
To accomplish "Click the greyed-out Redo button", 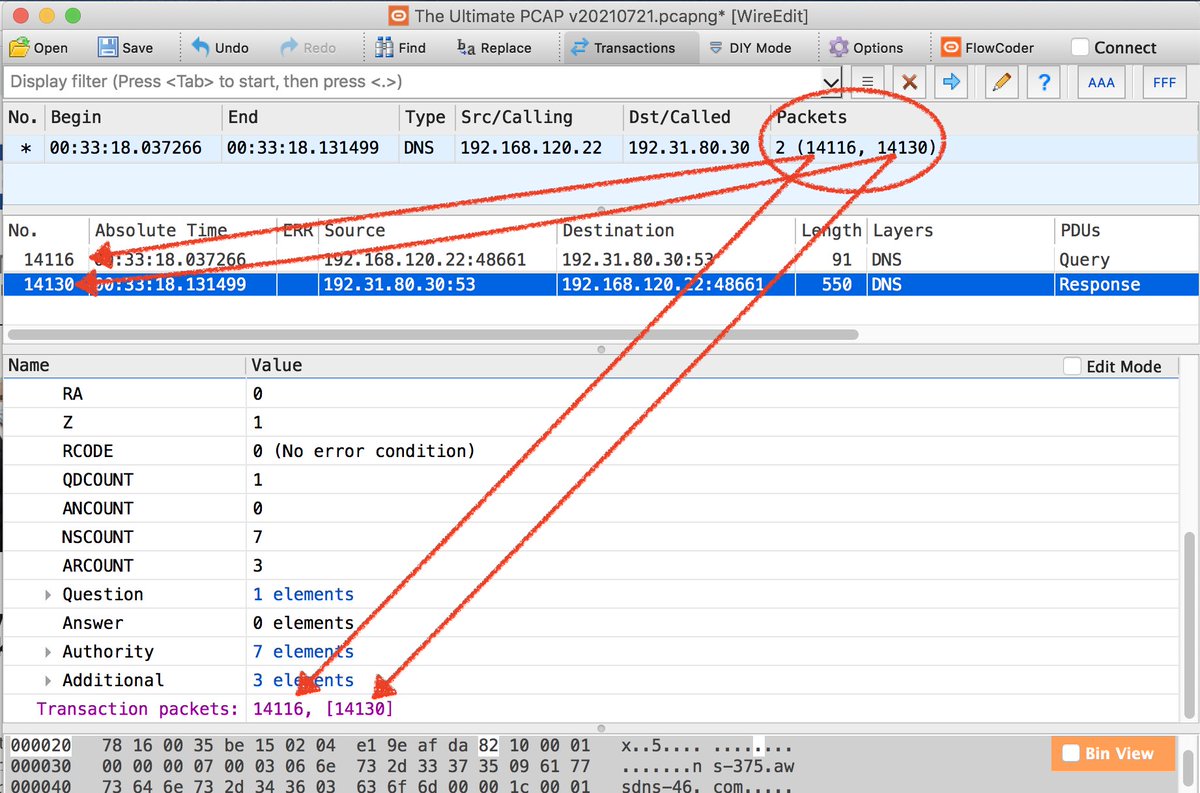I will [307, 47].
